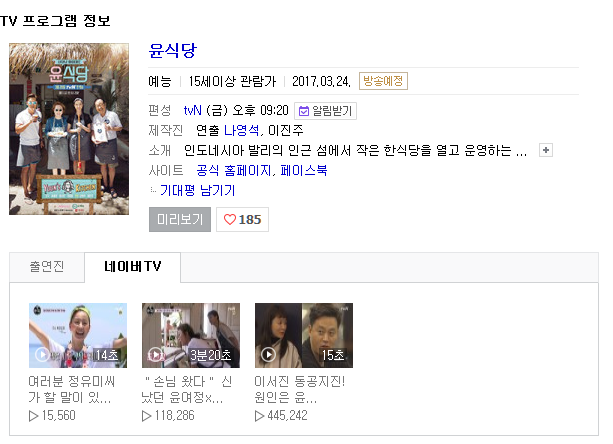Select the 네이버TV tab
This screenshot has height=444, width=613.
133,267
